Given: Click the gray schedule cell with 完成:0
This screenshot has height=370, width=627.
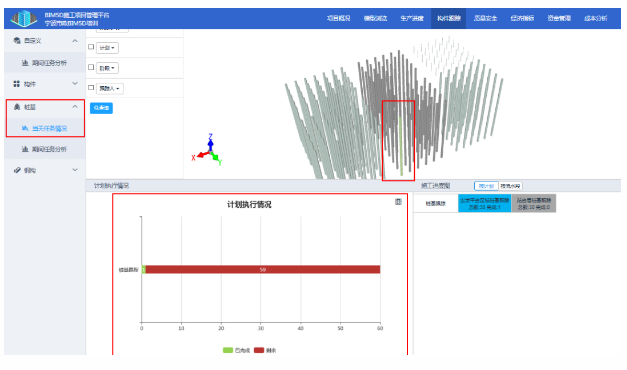Looking at the screenshot, I should (x=534, y=204).
